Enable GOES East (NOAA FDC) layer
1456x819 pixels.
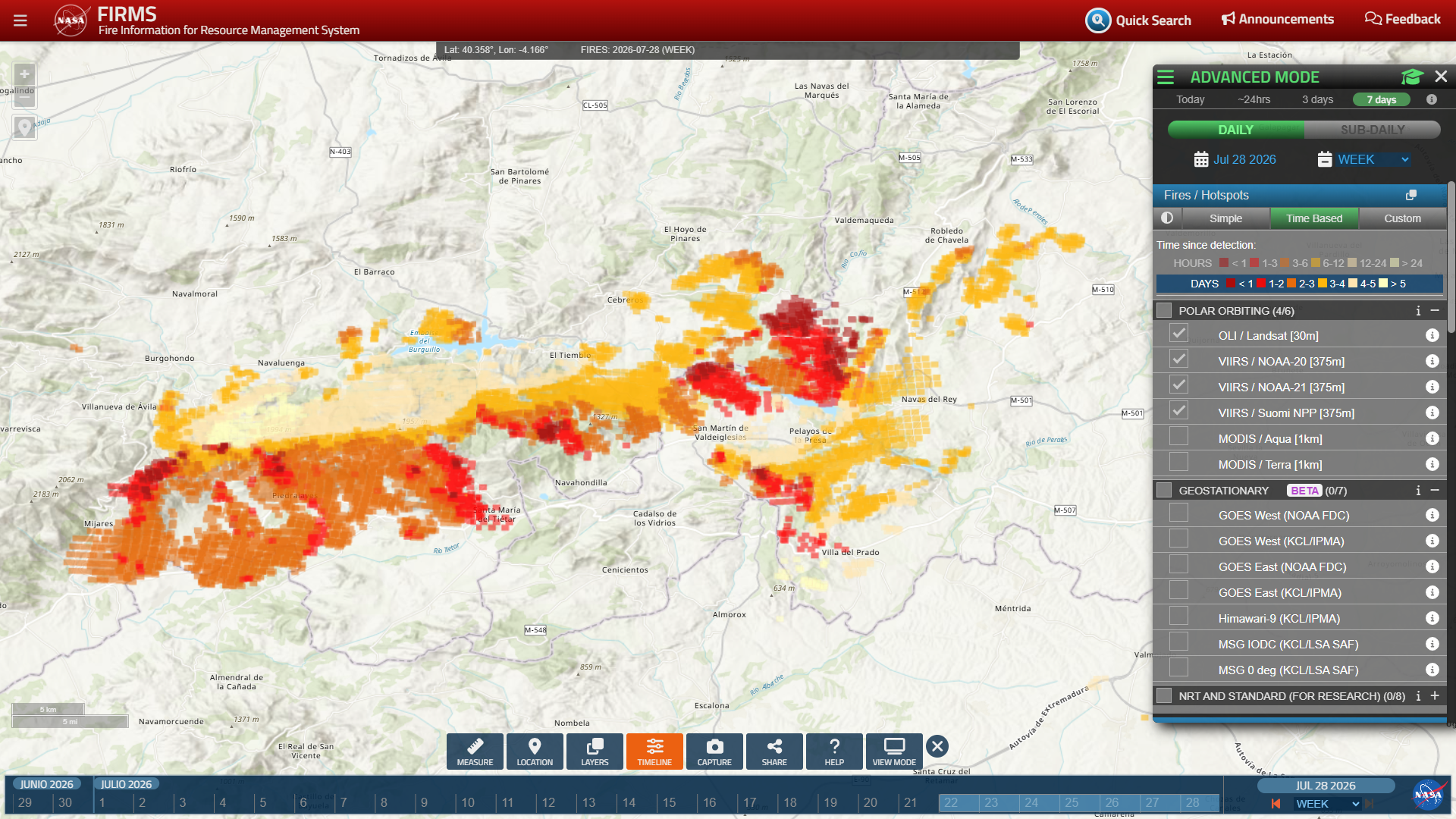point(1178,566)
